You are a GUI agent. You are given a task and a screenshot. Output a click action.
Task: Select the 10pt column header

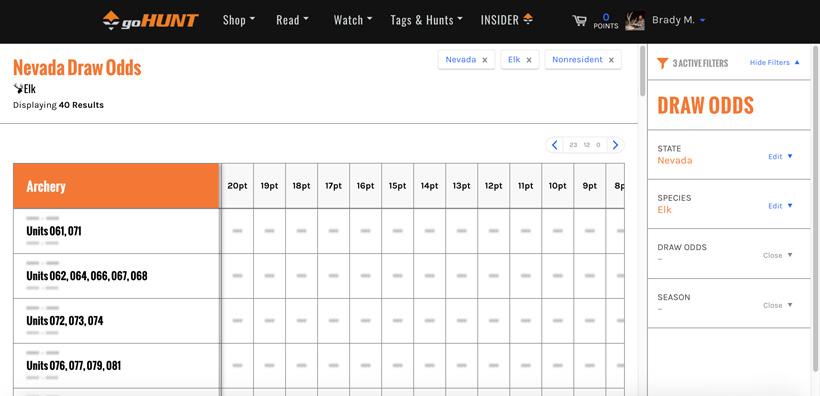(557, 186)
